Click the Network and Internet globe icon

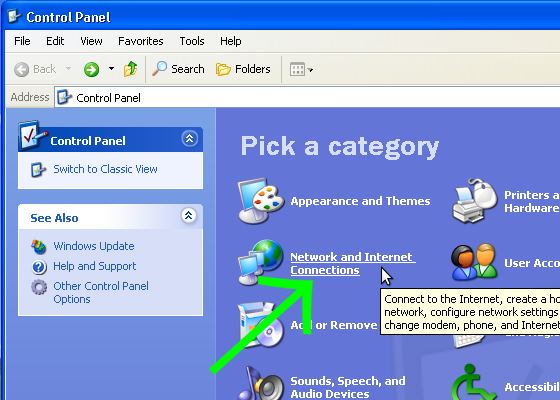[261, 262]
